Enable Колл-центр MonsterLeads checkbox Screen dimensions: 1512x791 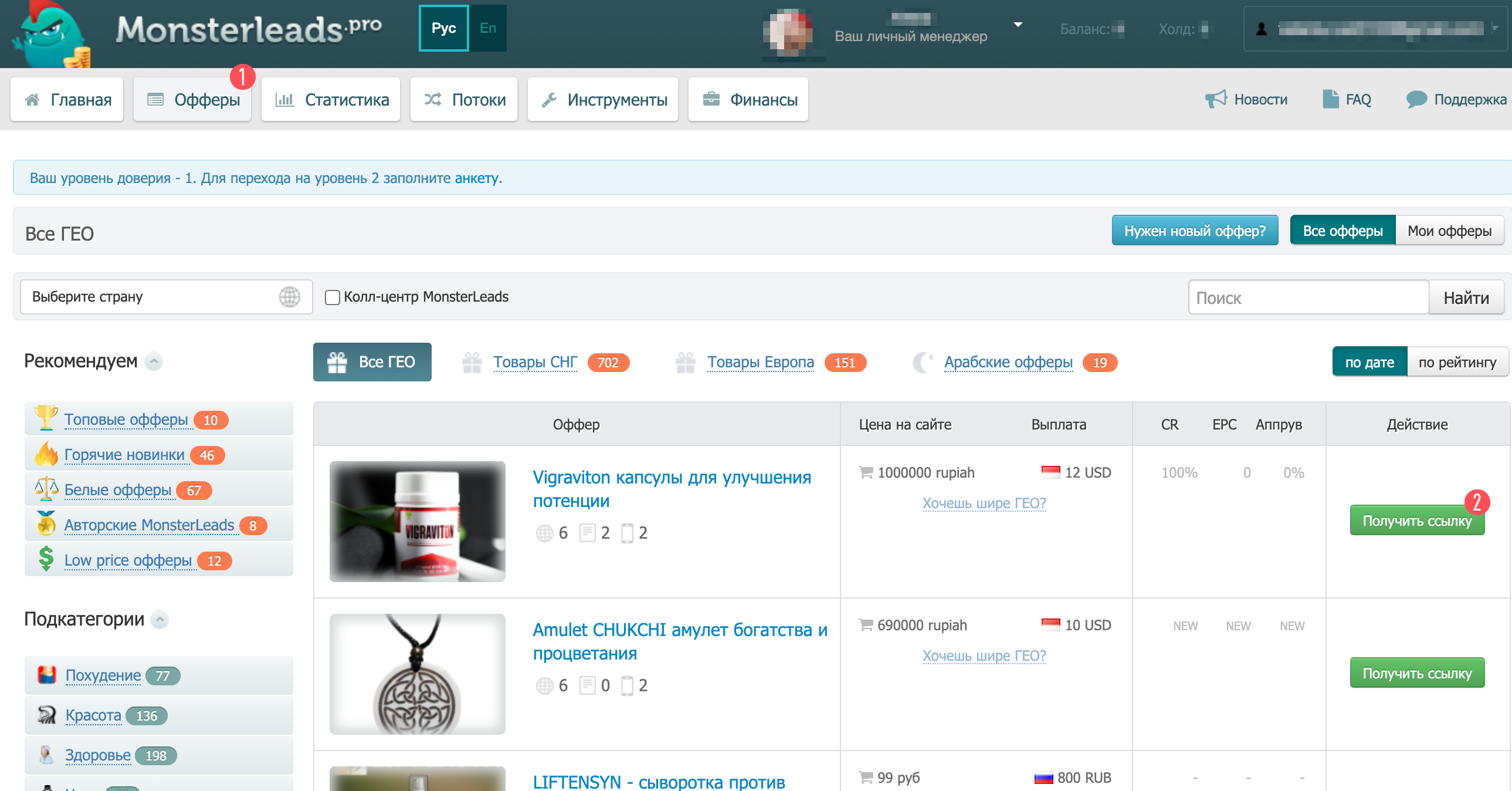(x=332, y=298)
